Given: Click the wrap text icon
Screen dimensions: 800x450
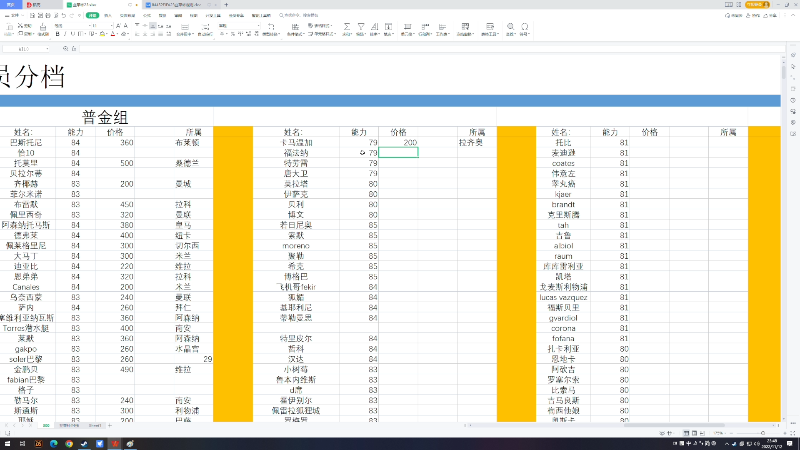Looking at the screenshot, I should tap(205, 29).
